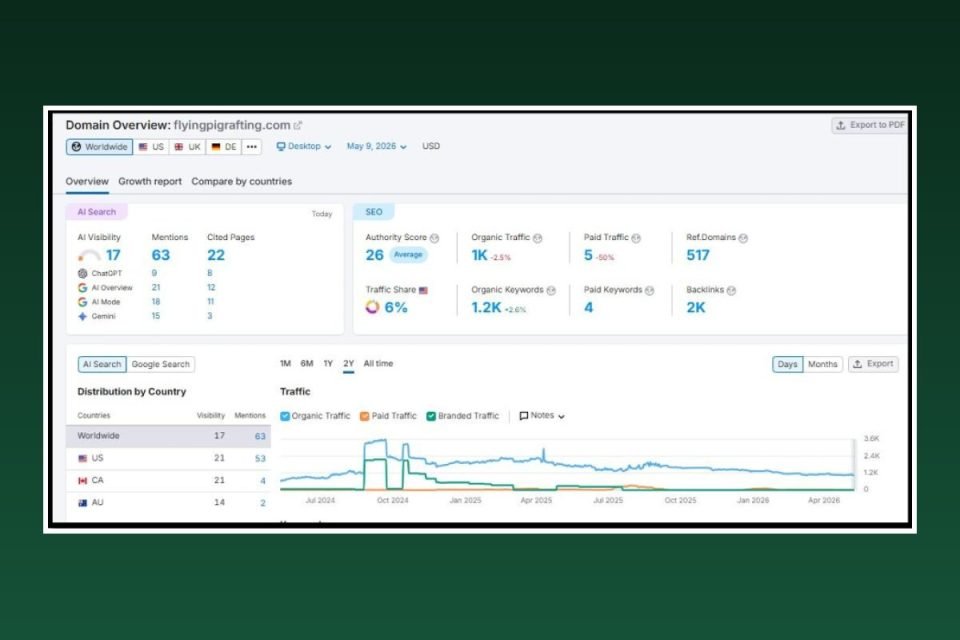Toggle the Branded Traffic checkbox
Viewport: 960px width, 640px height.
click(431, 416)
